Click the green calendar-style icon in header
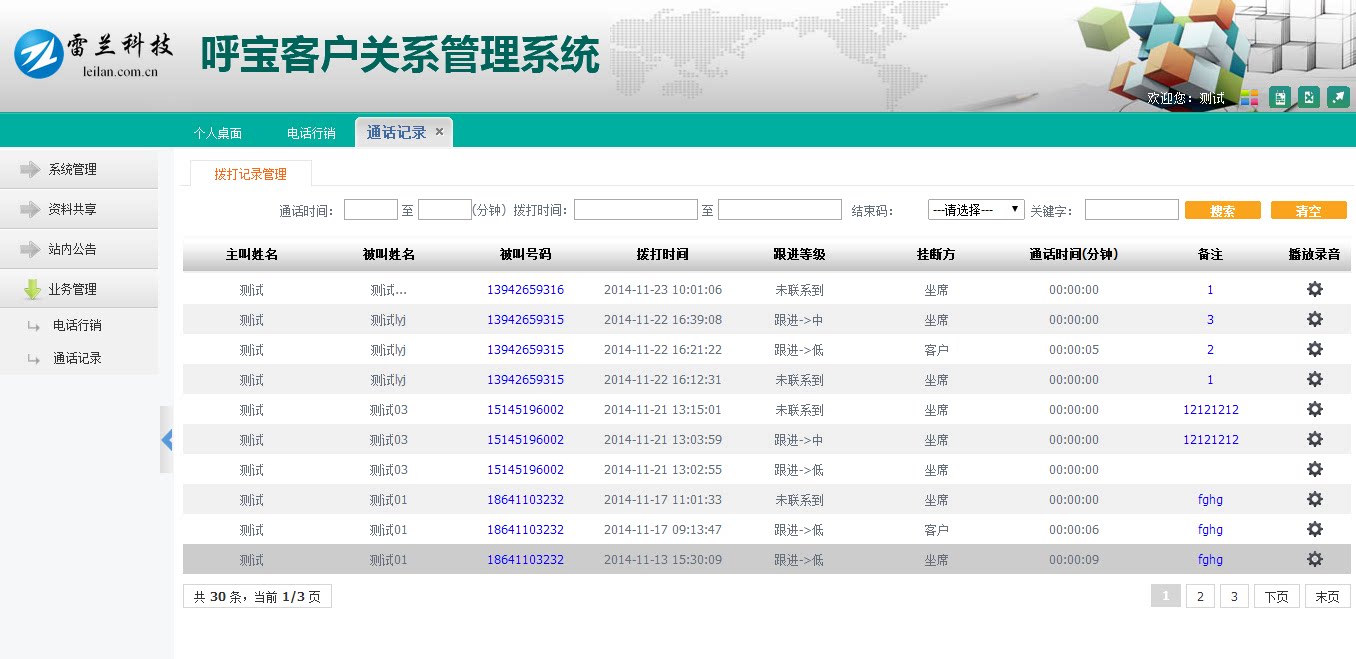1356x659 pixels. pos(1279,97)
